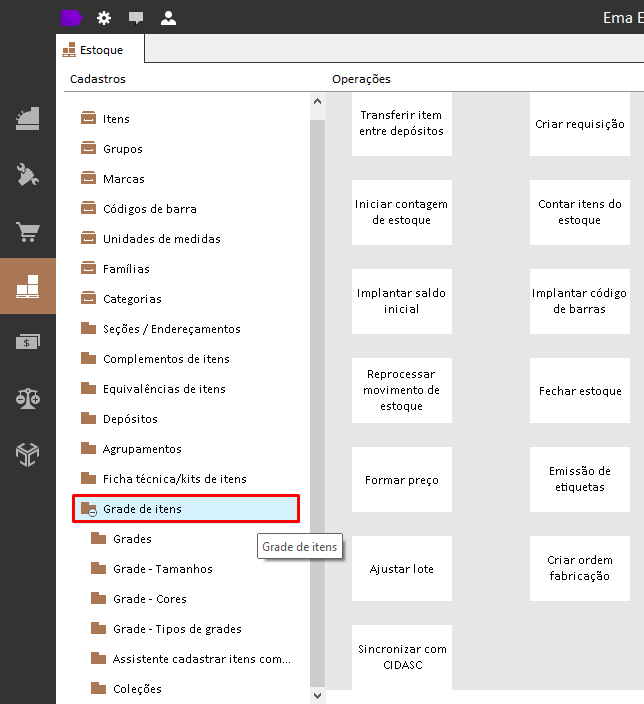
Task: Open Seções / Endereçamentos folder
Action: (172, 329)
